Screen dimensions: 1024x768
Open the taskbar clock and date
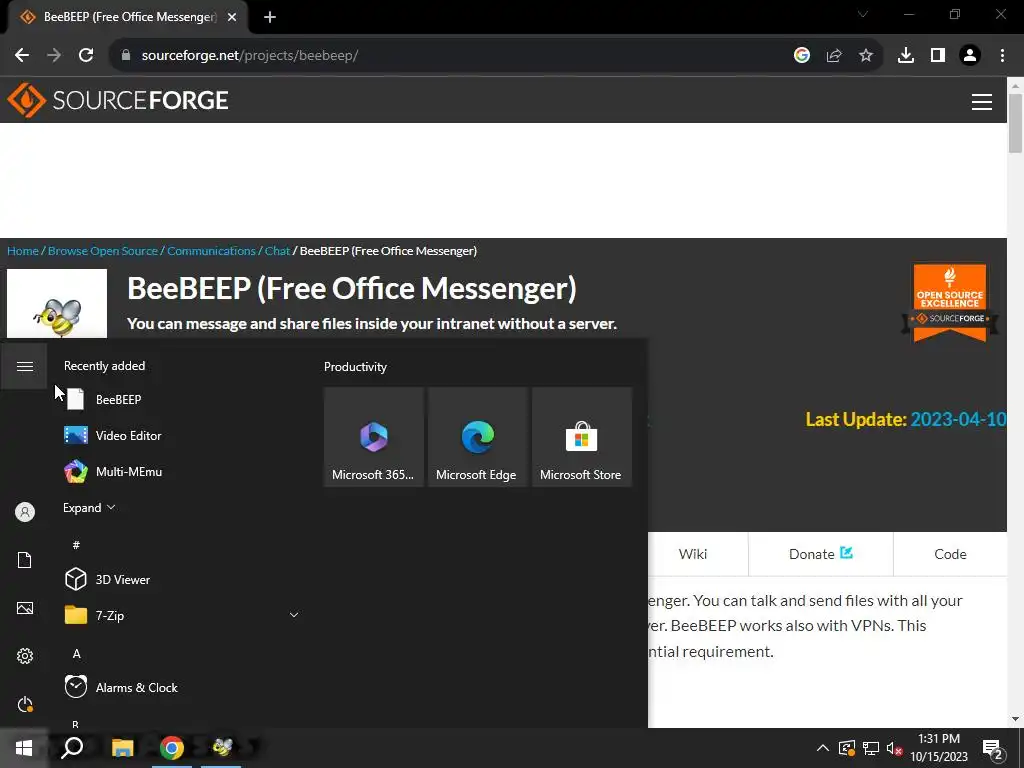[939, 748]
